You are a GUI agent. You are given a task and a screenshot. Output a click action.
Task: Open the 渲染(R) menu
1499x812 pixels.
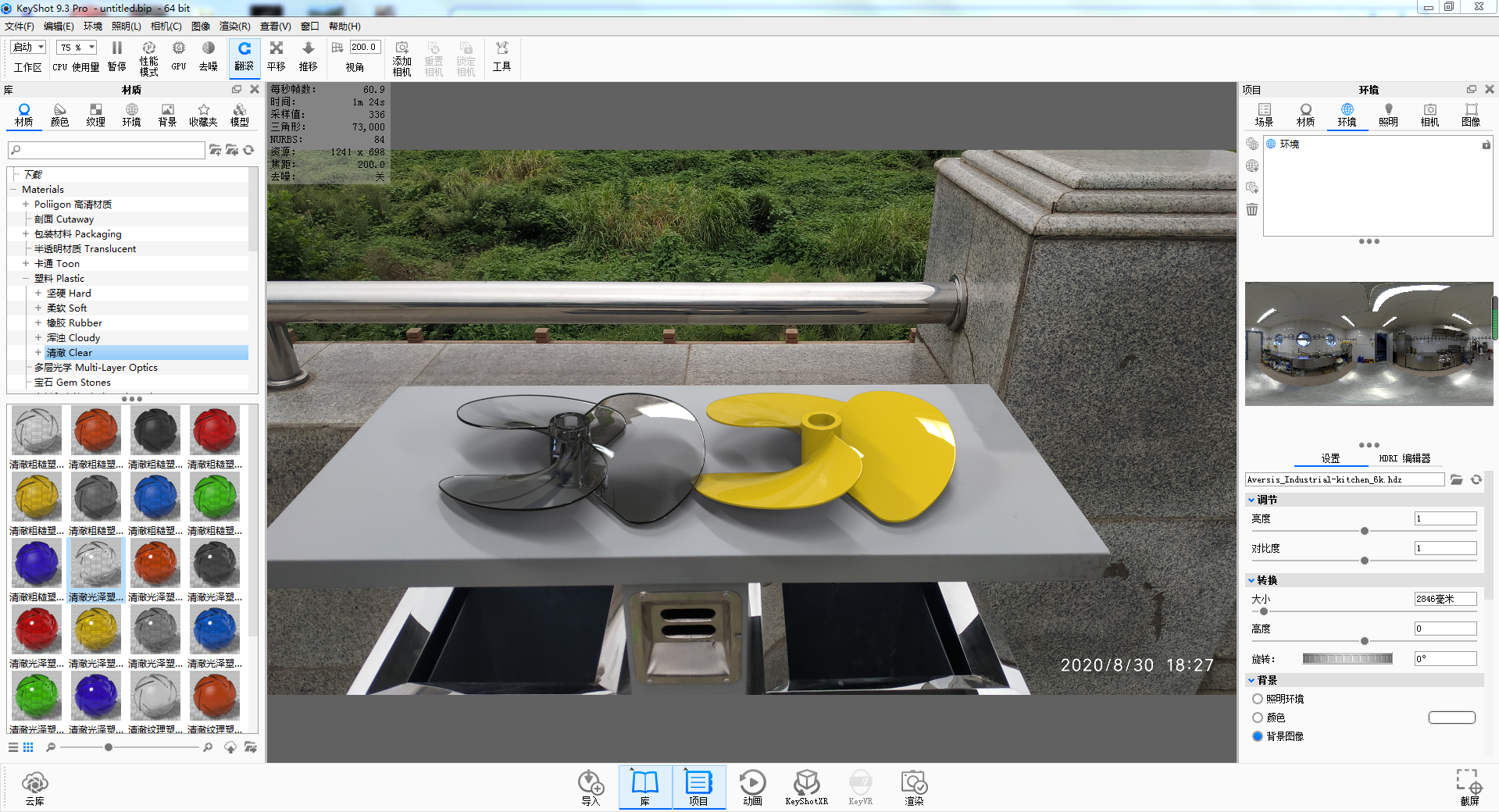[234, 26]
